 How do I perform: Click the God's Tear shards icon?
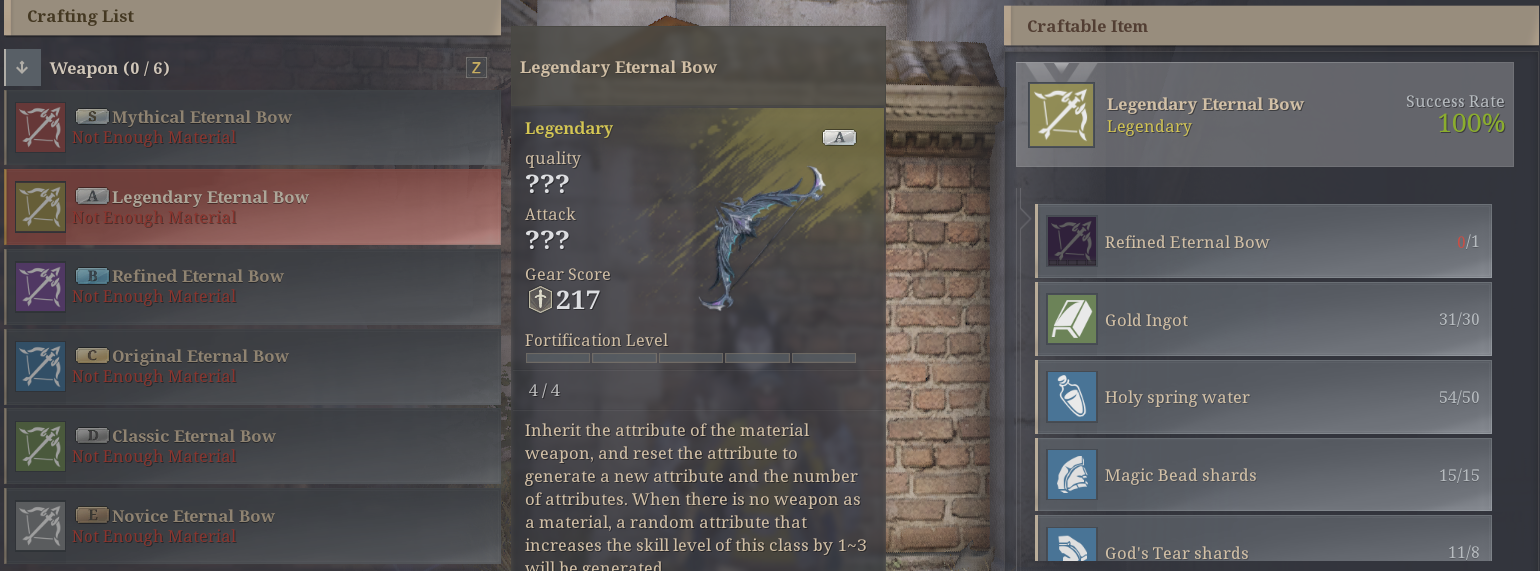click(1072, 548)
